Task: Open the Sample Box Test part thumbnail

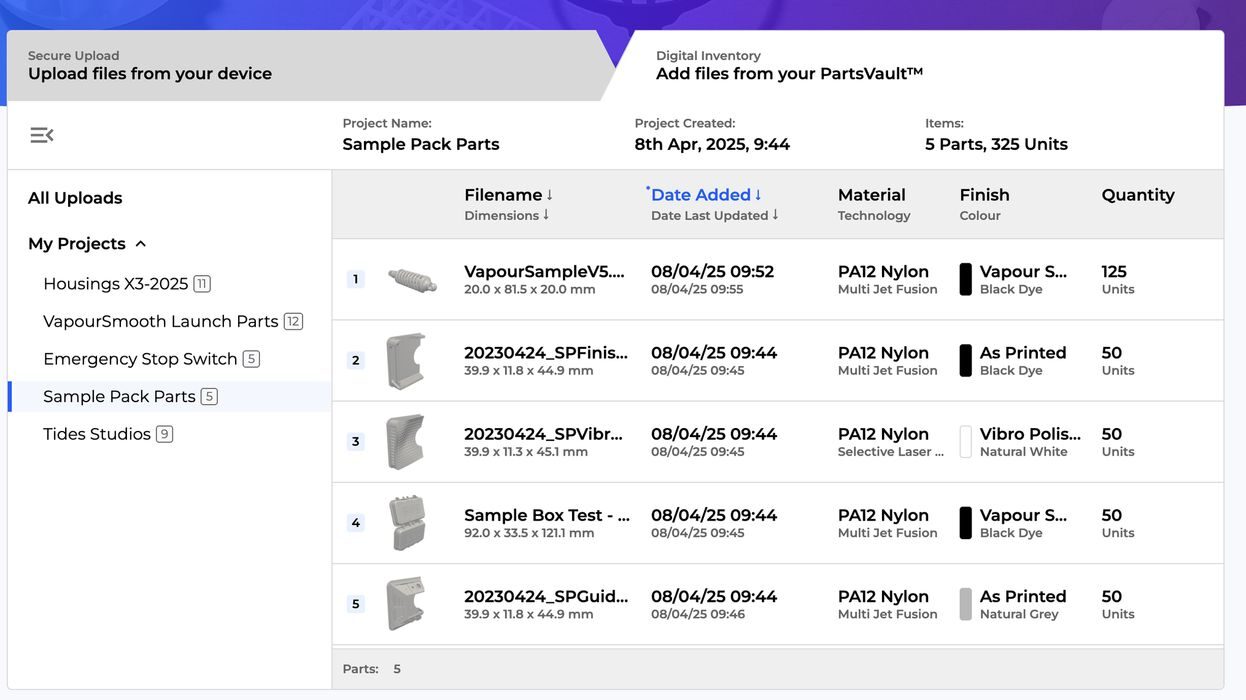Action: 407,523
